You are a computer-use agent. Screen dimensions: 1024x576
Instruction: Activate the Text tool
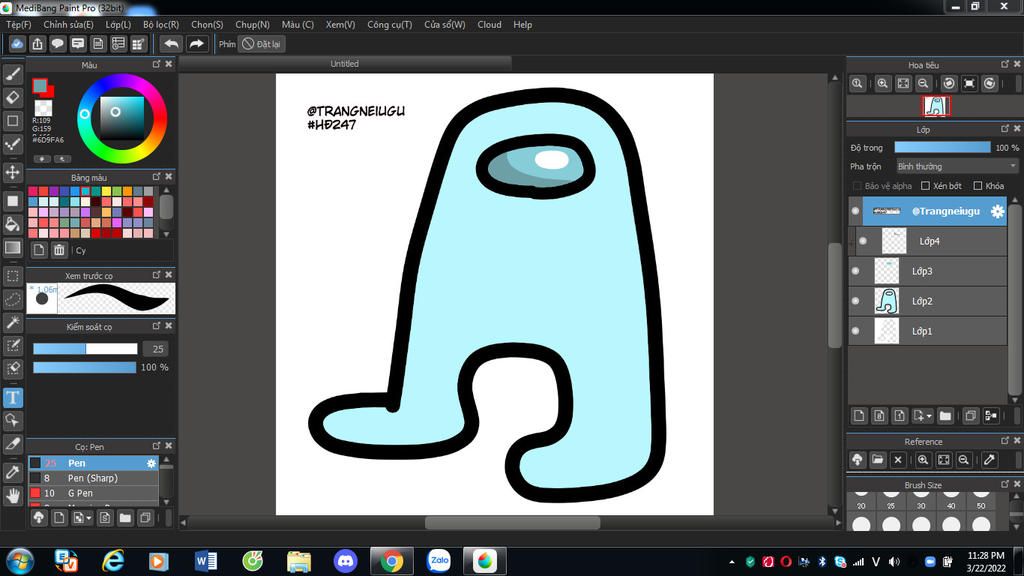coord(12,397)
